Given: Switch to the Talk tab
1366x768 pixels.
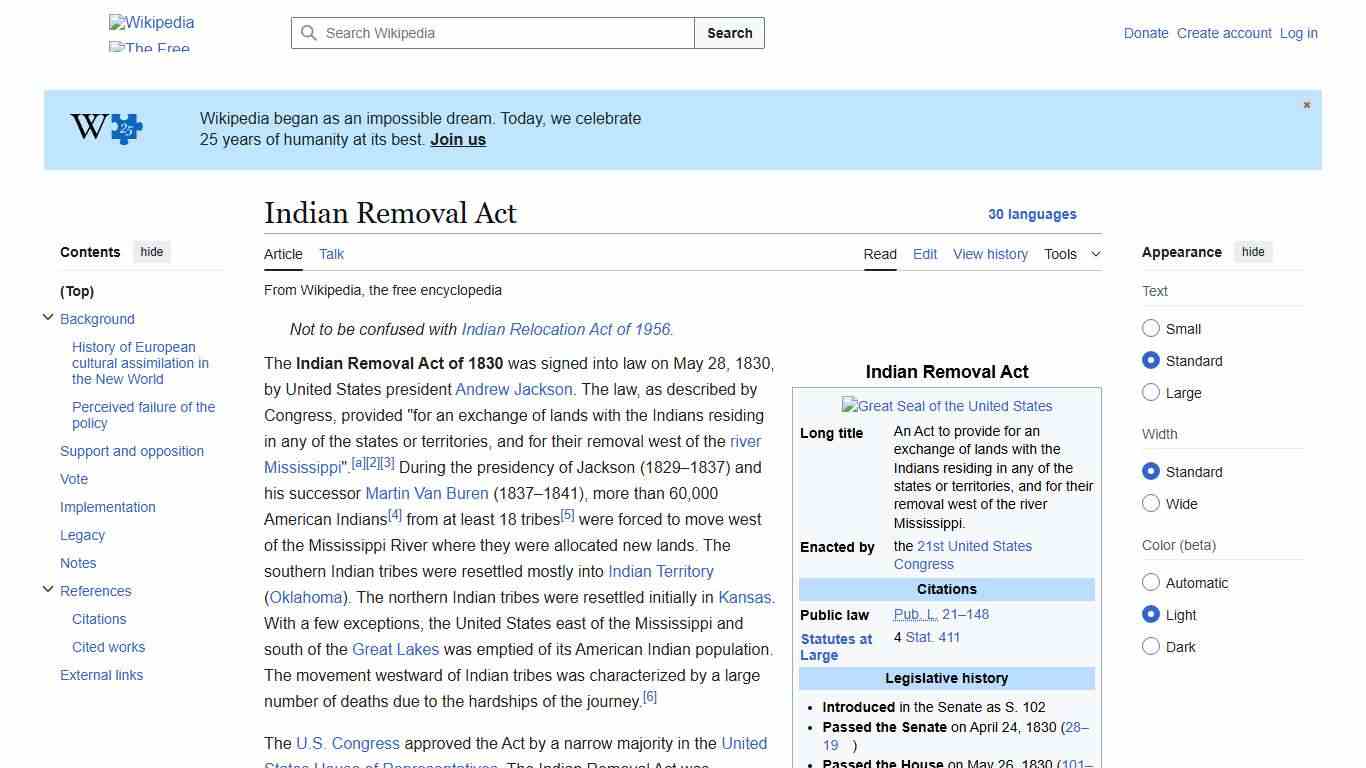Looking at the screenshot, I should tap(331, 254).
